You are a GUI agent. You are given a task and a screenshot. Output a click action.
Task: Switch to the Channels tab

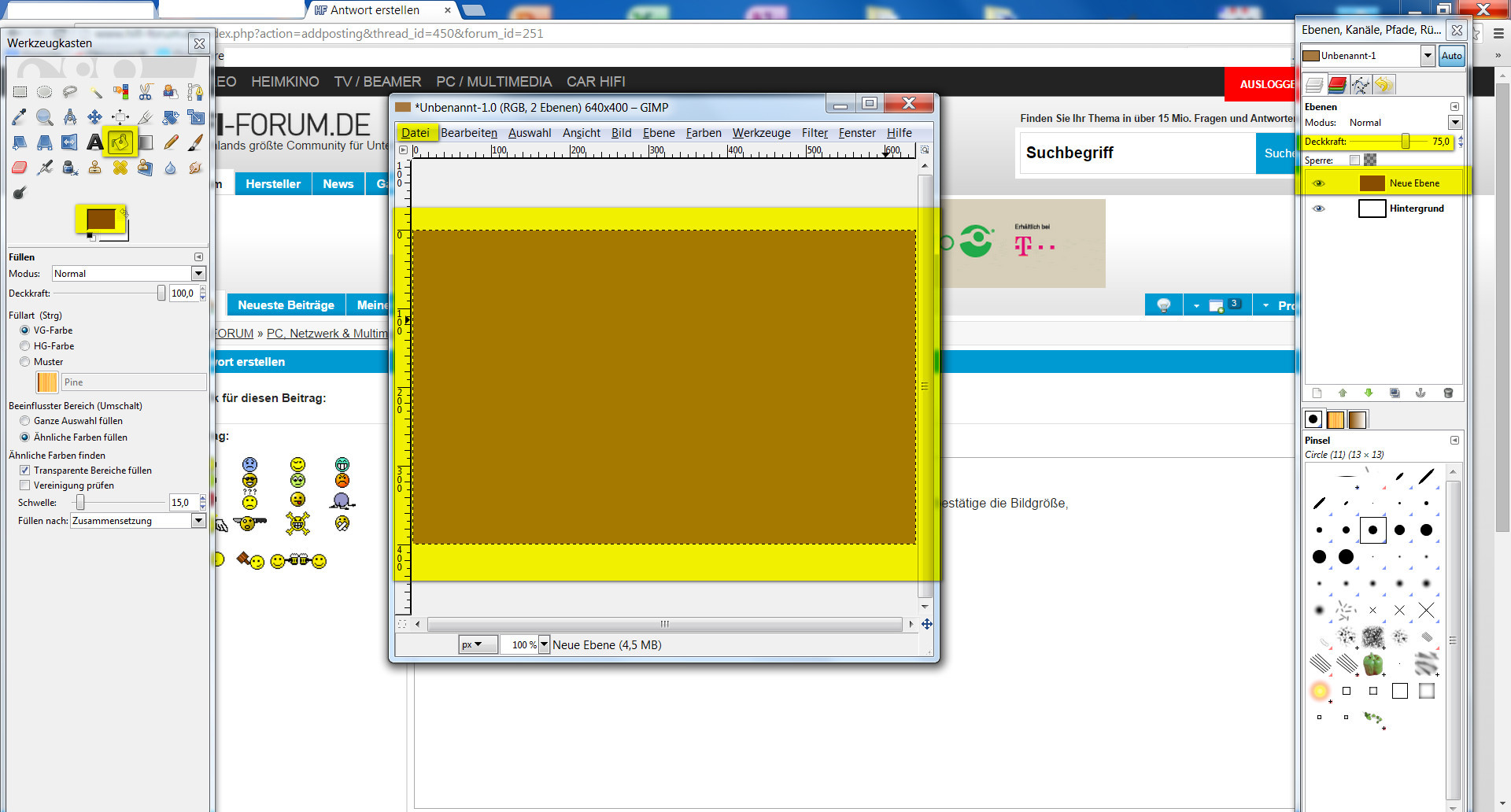pyautogui.click(x=1337, y=84)
